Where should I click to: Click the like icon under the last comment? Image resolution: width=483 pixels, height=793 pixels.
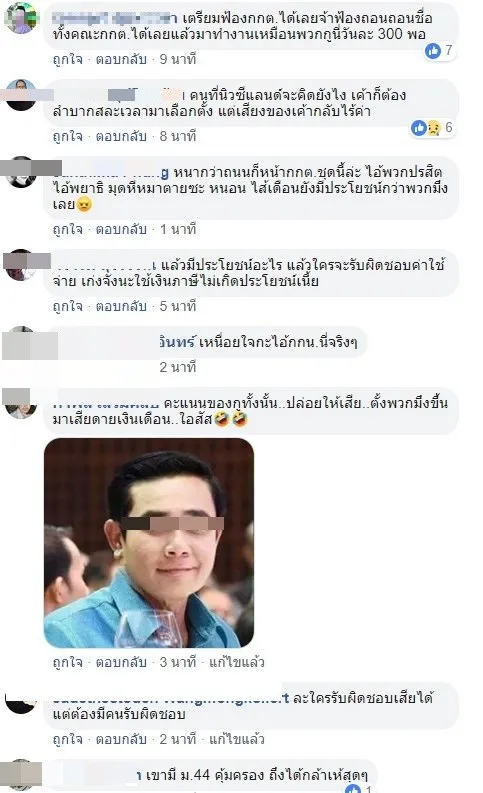353,789
